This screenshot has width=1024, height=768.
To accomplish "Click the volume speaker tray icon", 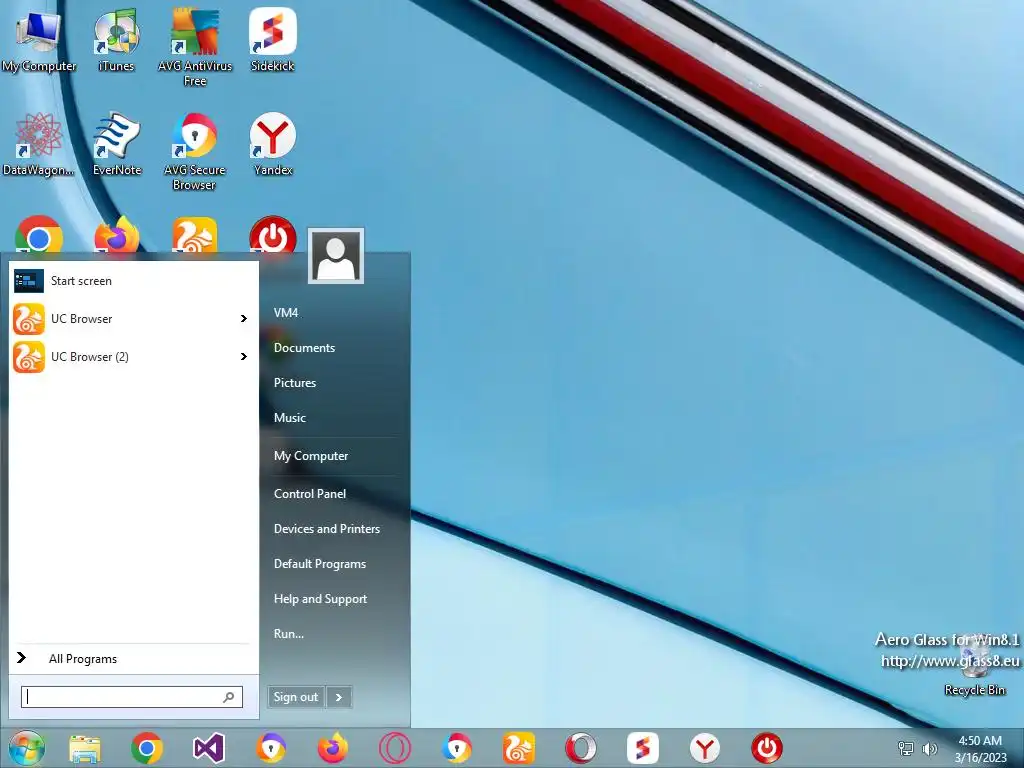I will click(x=929, y=749).
